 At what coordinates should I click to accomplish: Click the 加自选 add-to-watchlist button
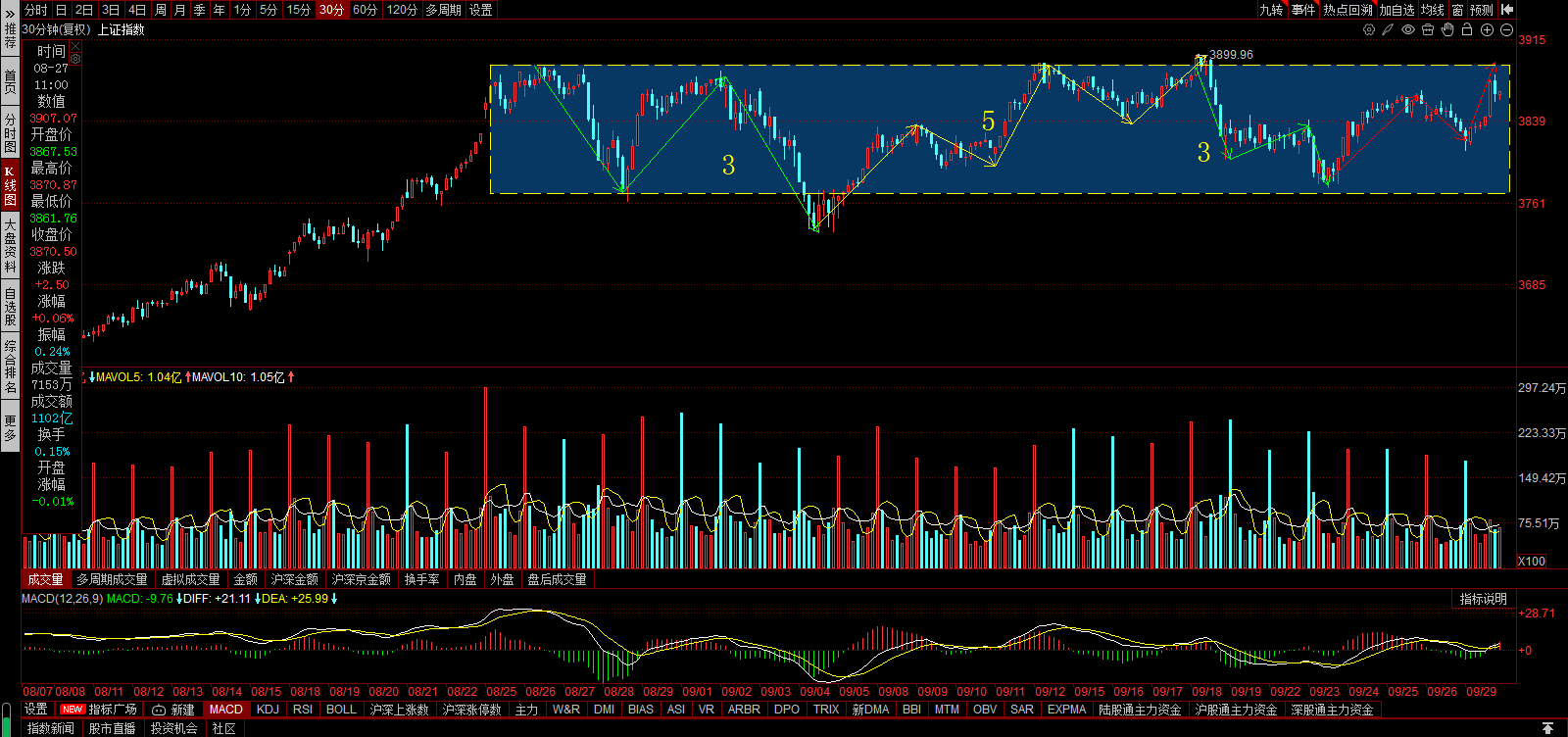click(1396, 10)
